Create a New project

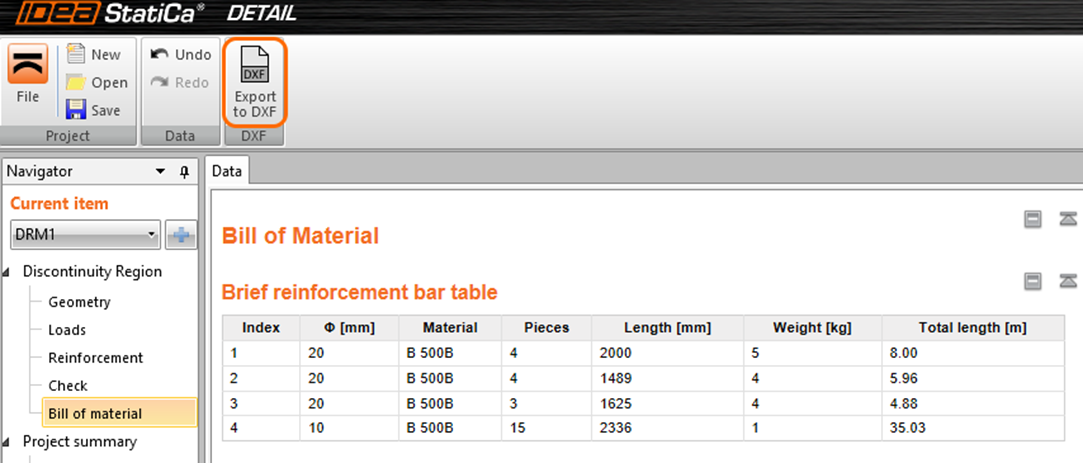click(x=93, y=55)
